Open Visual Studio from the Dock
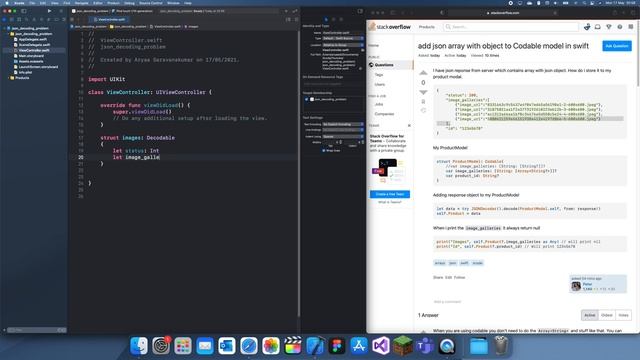The height and width of the screenshot is (360, 640). (x=381, y=346)
